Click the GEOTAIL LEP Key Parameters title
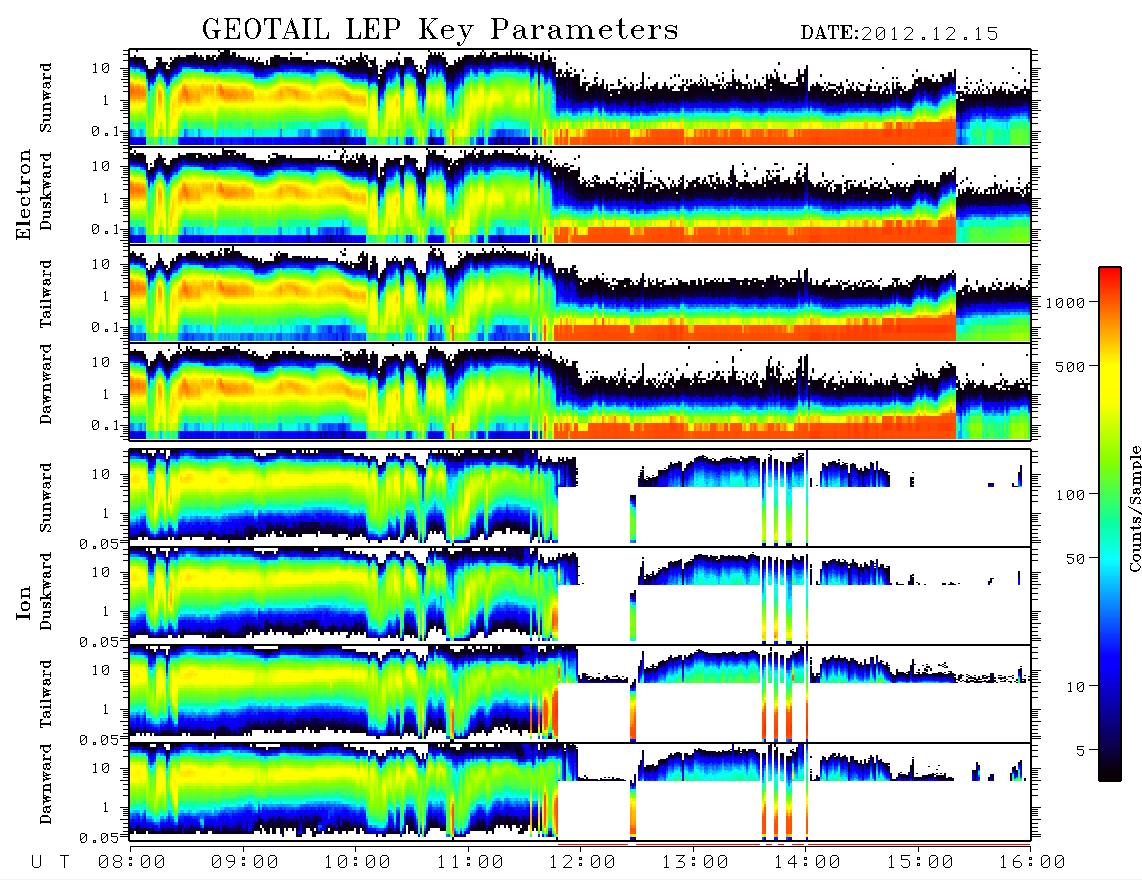The width and height of the screenshot is (1142, 880). click(x=440, y=30)
